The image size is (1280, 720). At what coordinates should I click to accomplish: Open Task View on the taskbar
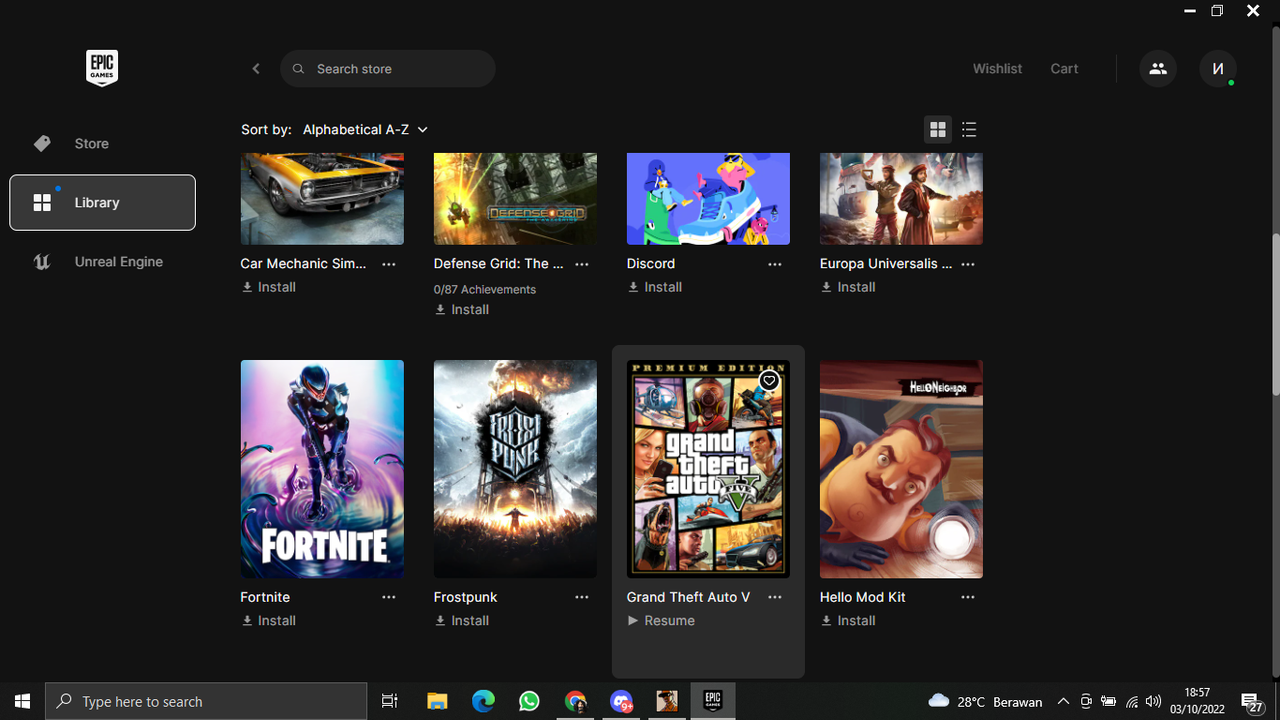pos(390,702)
